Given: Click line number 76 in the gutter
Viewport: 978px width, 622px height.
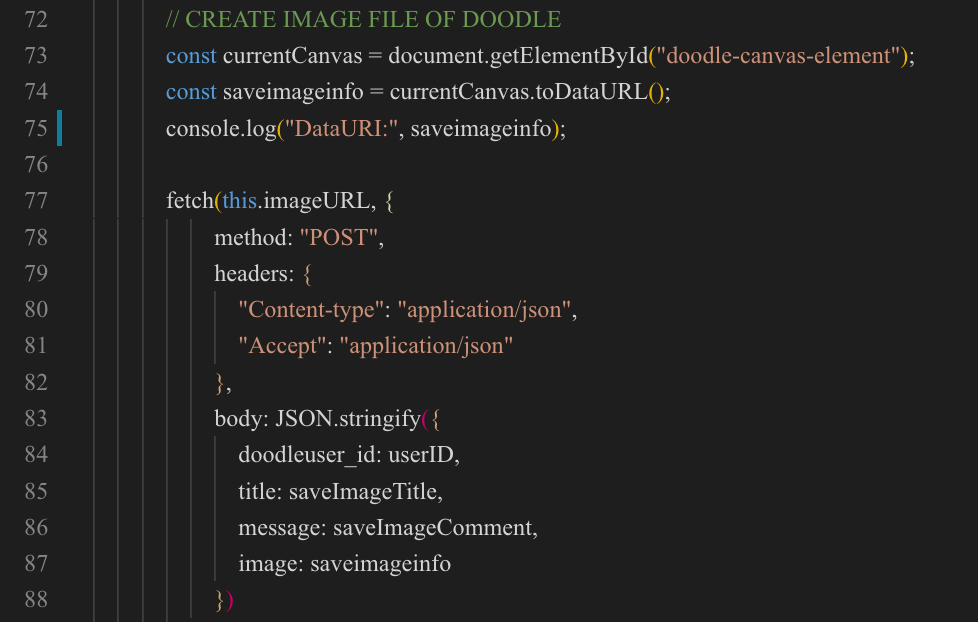Looking at the screenshot, I should click(x=36, y=165).
